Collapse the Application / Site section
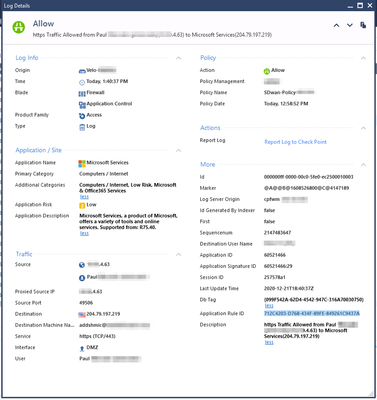This screenshot has width=377, height=400. coord(179,150)
